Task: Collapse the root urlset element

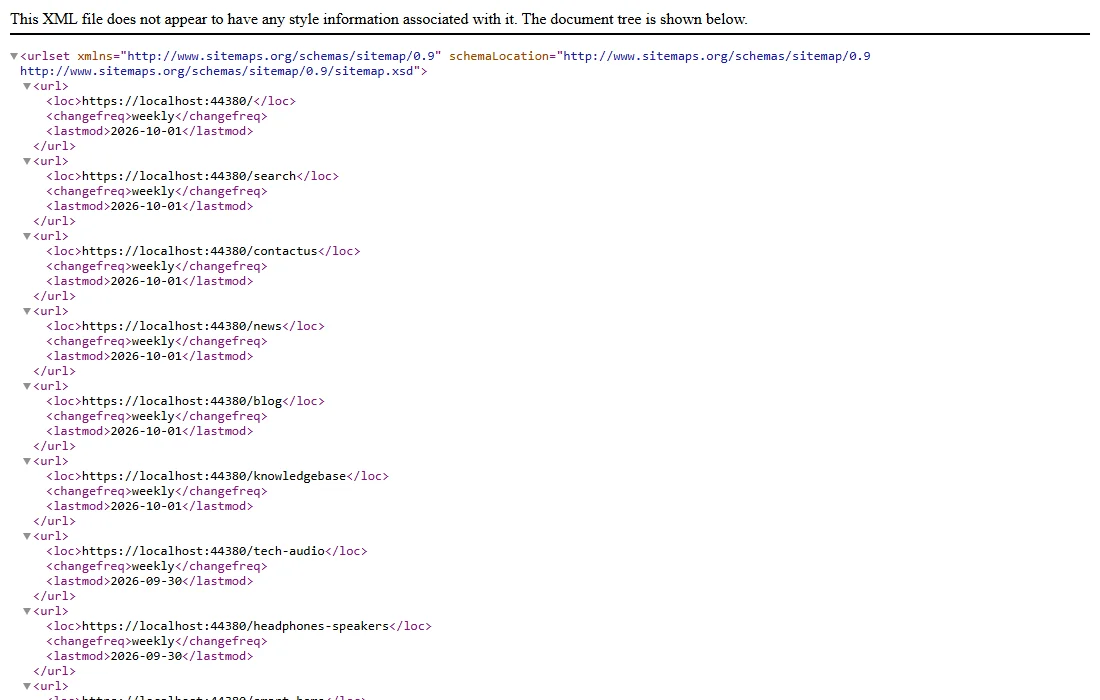Action: tap(13, 56)
